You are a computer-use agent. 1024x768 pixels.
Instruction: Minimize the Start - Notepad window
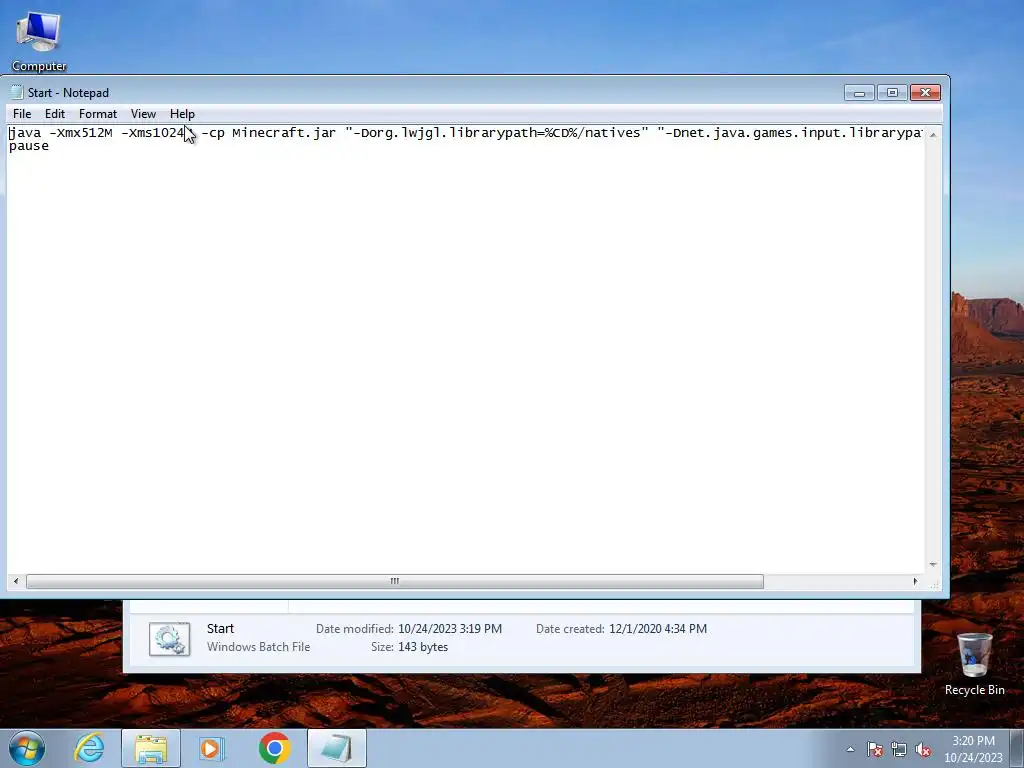coord(859,93)
